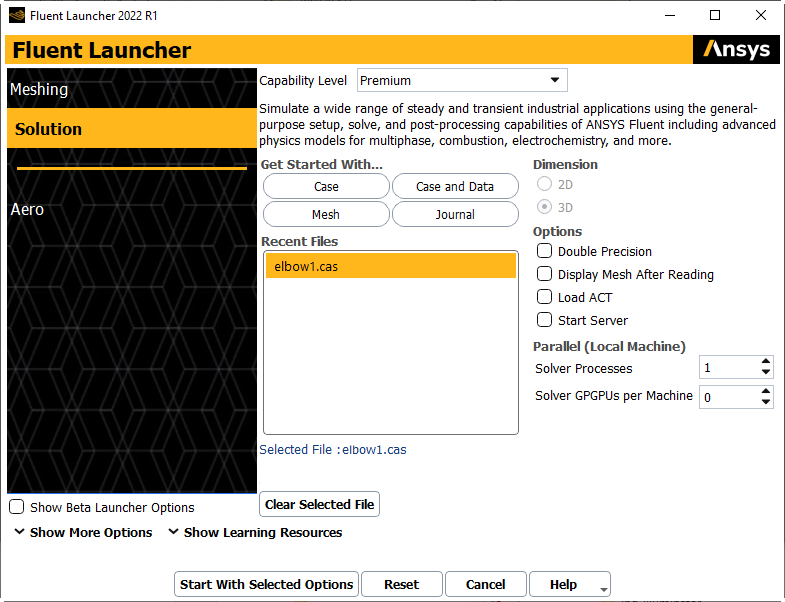Select the Aero workspace
This screenshot has height=602, width=785.
tap(27, 209)
